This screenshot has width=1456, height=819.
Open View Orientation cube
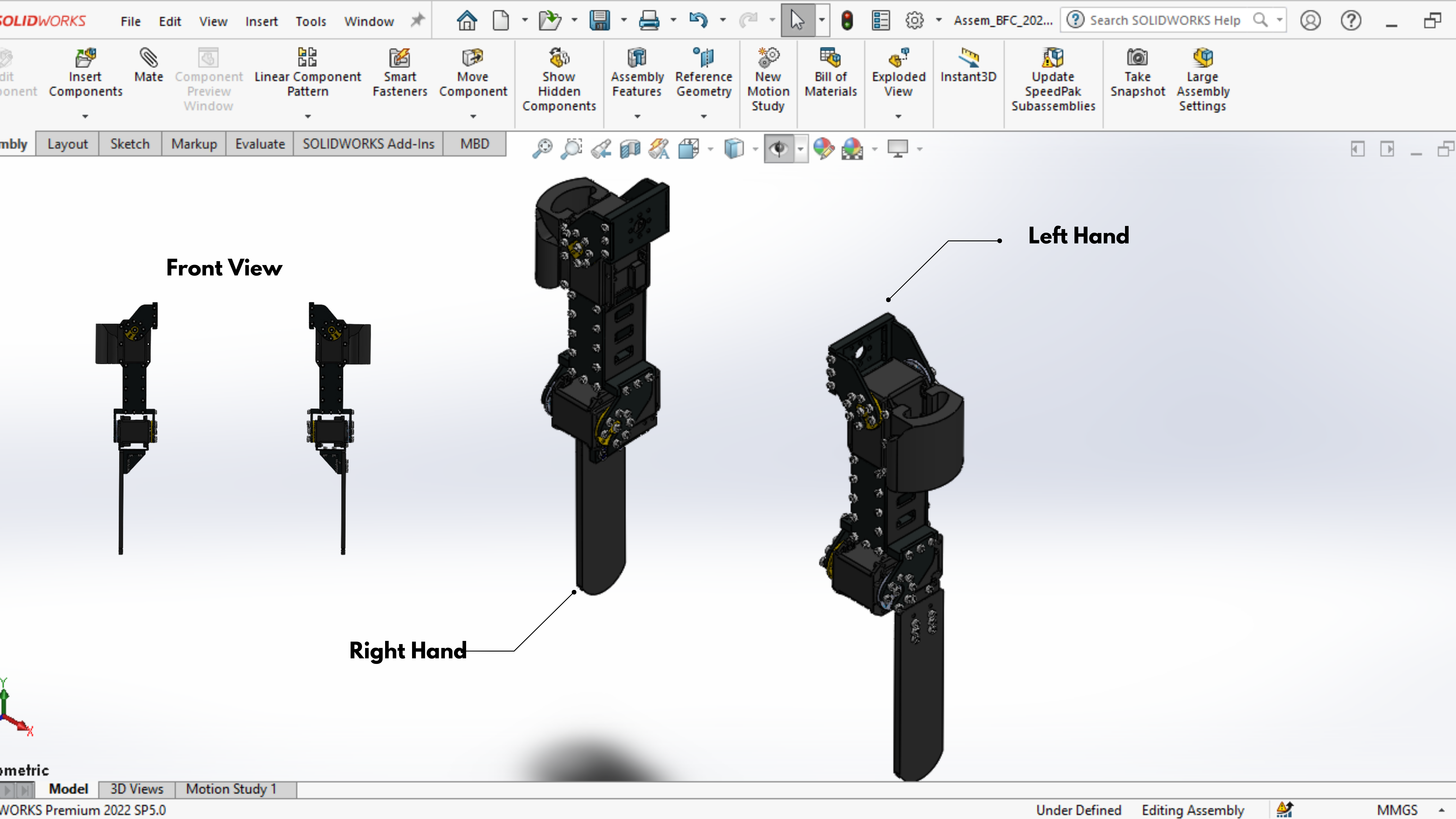click(688, 149)
